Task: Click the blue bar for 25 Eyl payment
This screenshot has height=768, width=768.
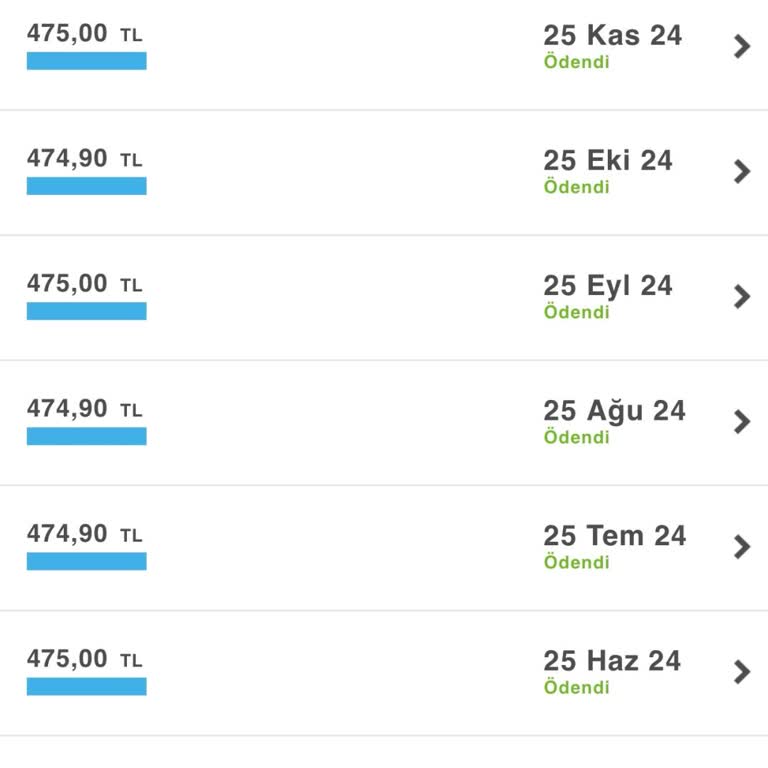Action: [x=86, y=311]
